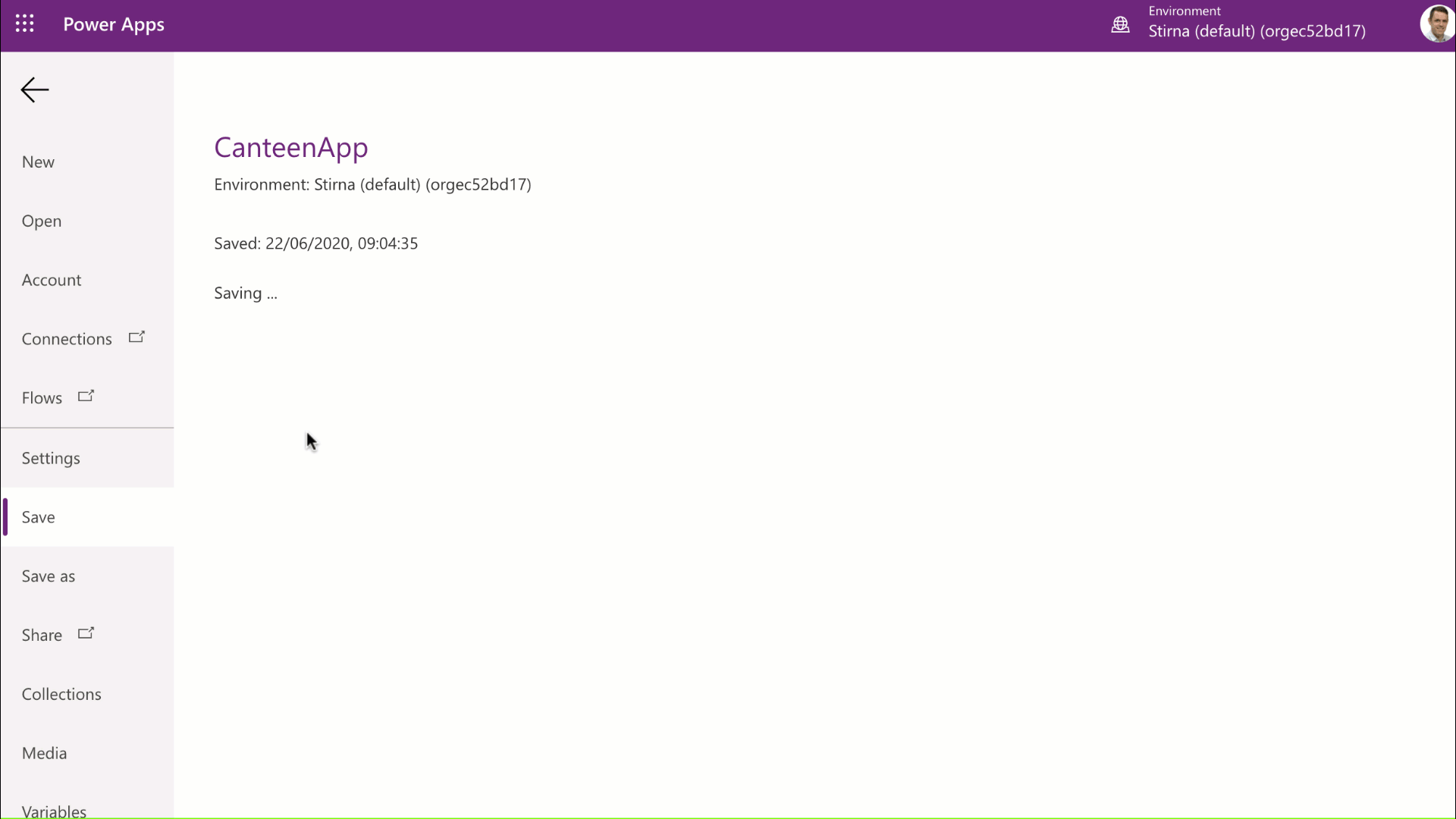The width and height of the screenshot is (1456, 819).
Task: Select New in the sidebar
Action: 87,162
